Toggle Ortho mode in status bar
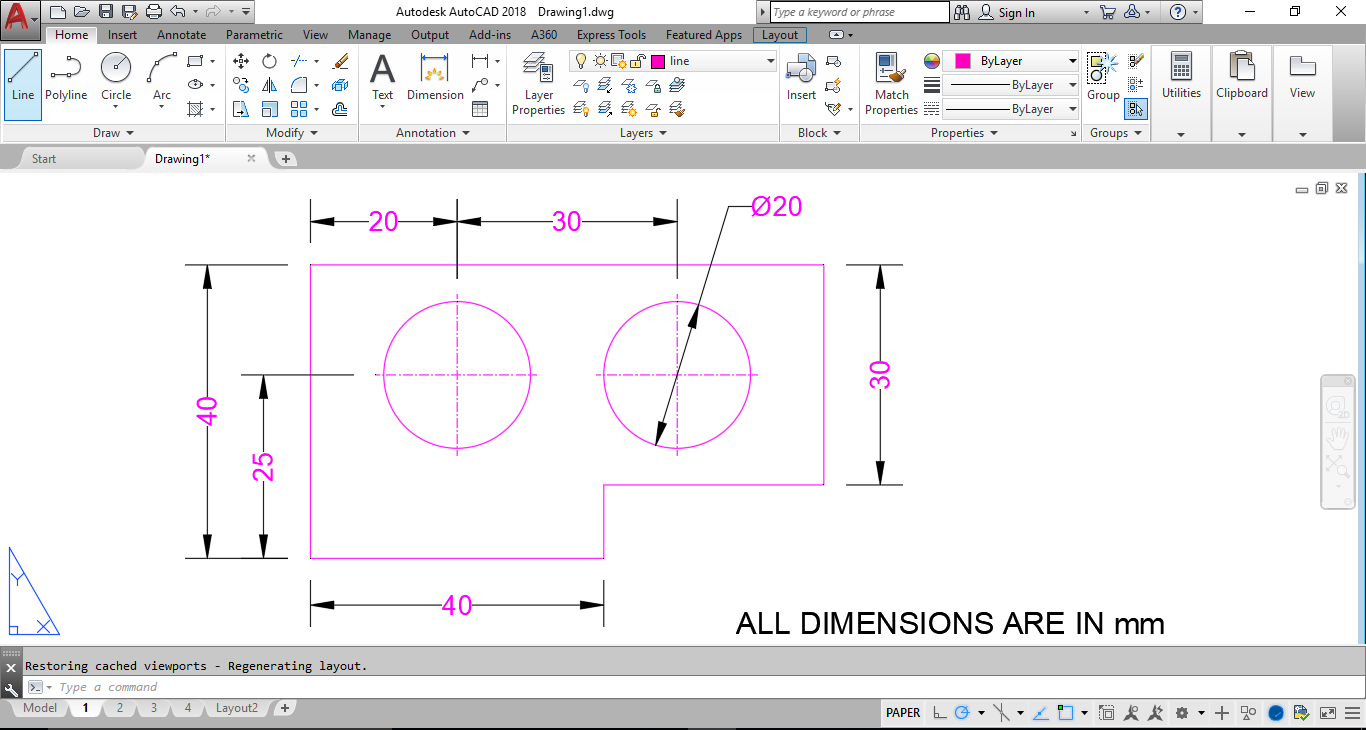 point(939,713)
